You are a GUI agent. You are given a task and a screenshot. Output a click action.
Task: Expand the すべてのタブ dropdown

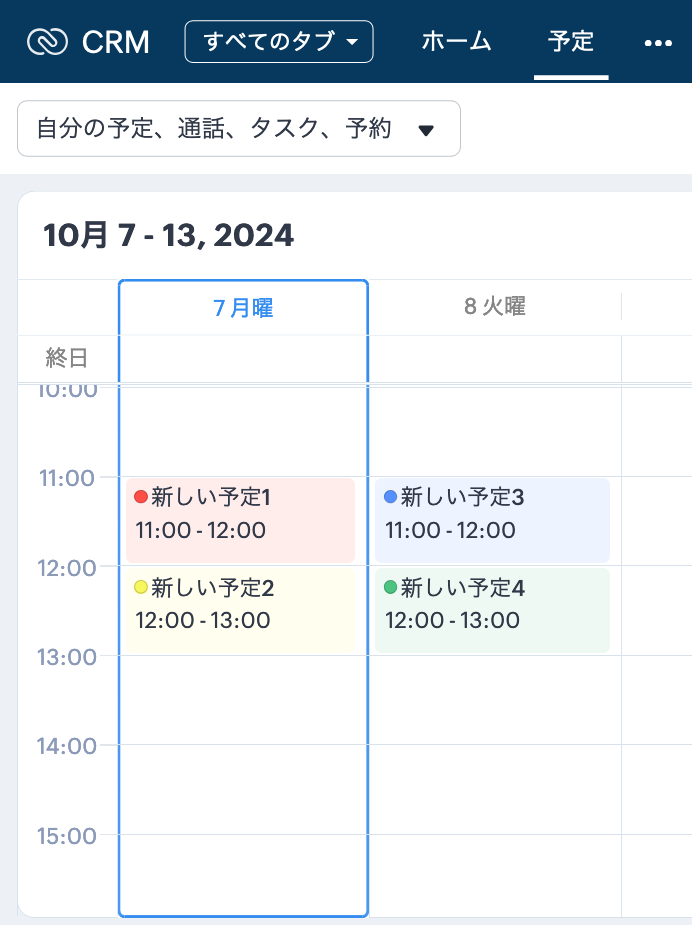tap(279, 42)
